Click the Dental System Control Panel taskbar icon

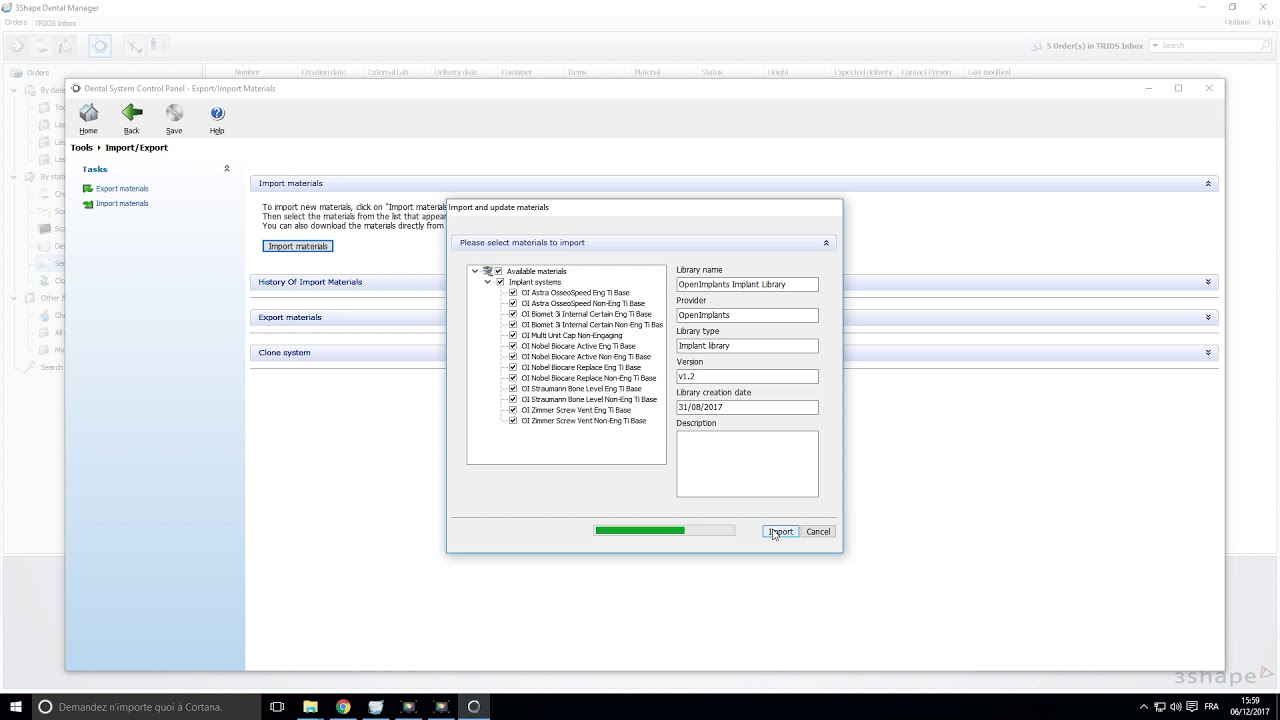(x=474, y=707)
